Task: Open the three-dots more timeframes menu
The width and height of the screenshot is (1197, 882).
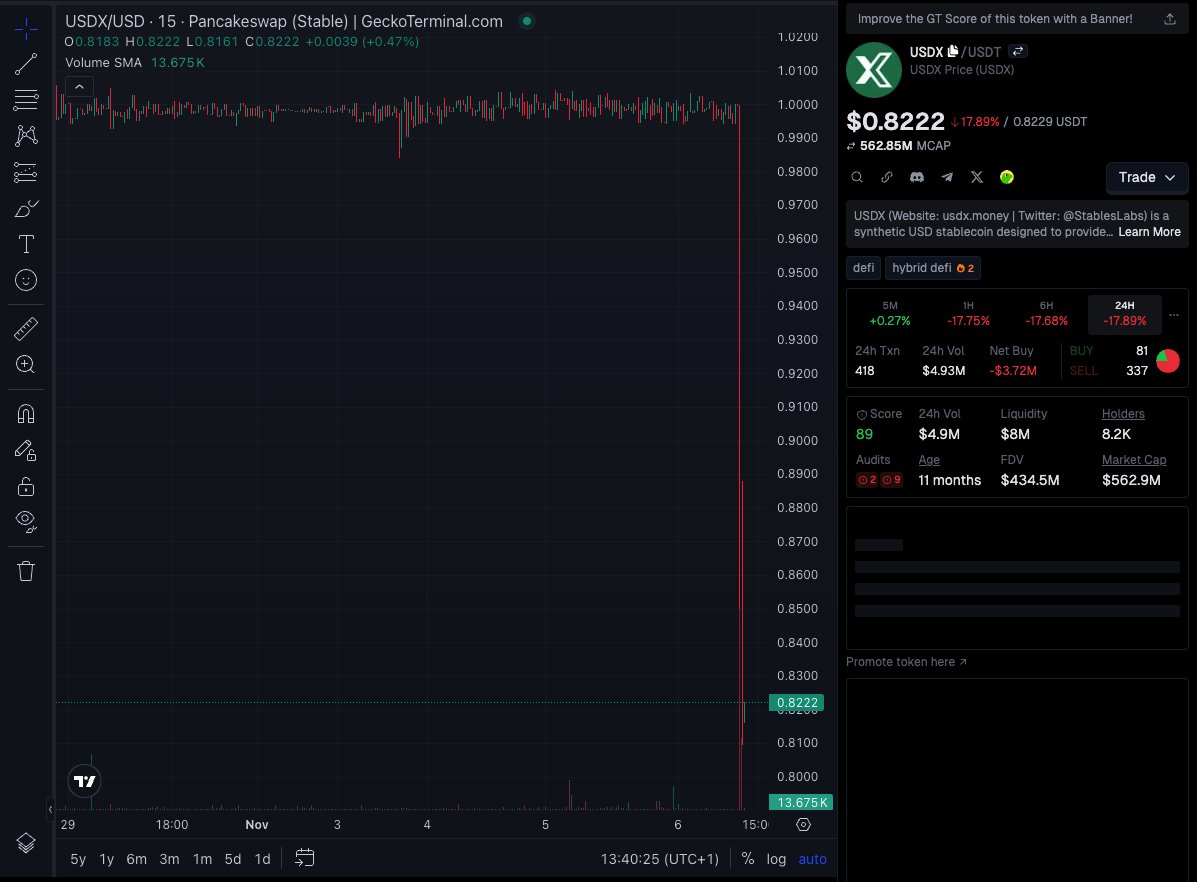Action: (x=1174, y=315)
